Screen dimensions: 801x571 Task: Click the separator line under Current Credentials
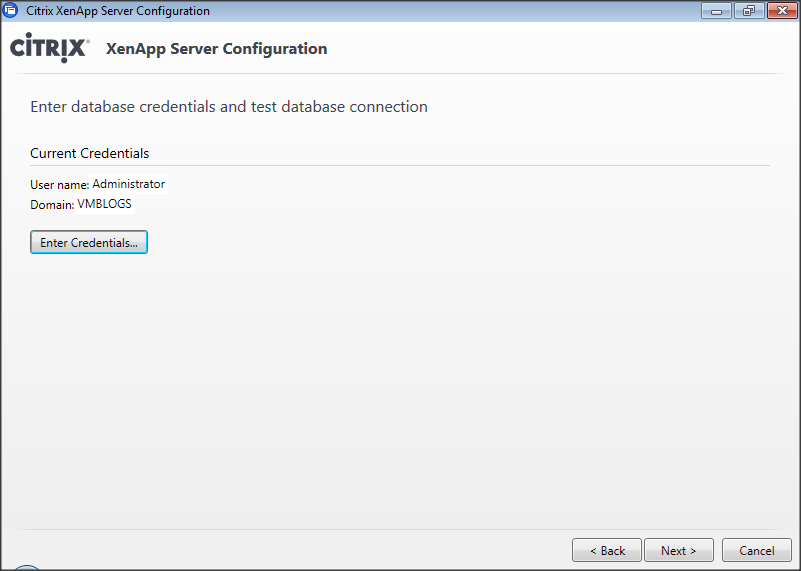tap(400, 165)
